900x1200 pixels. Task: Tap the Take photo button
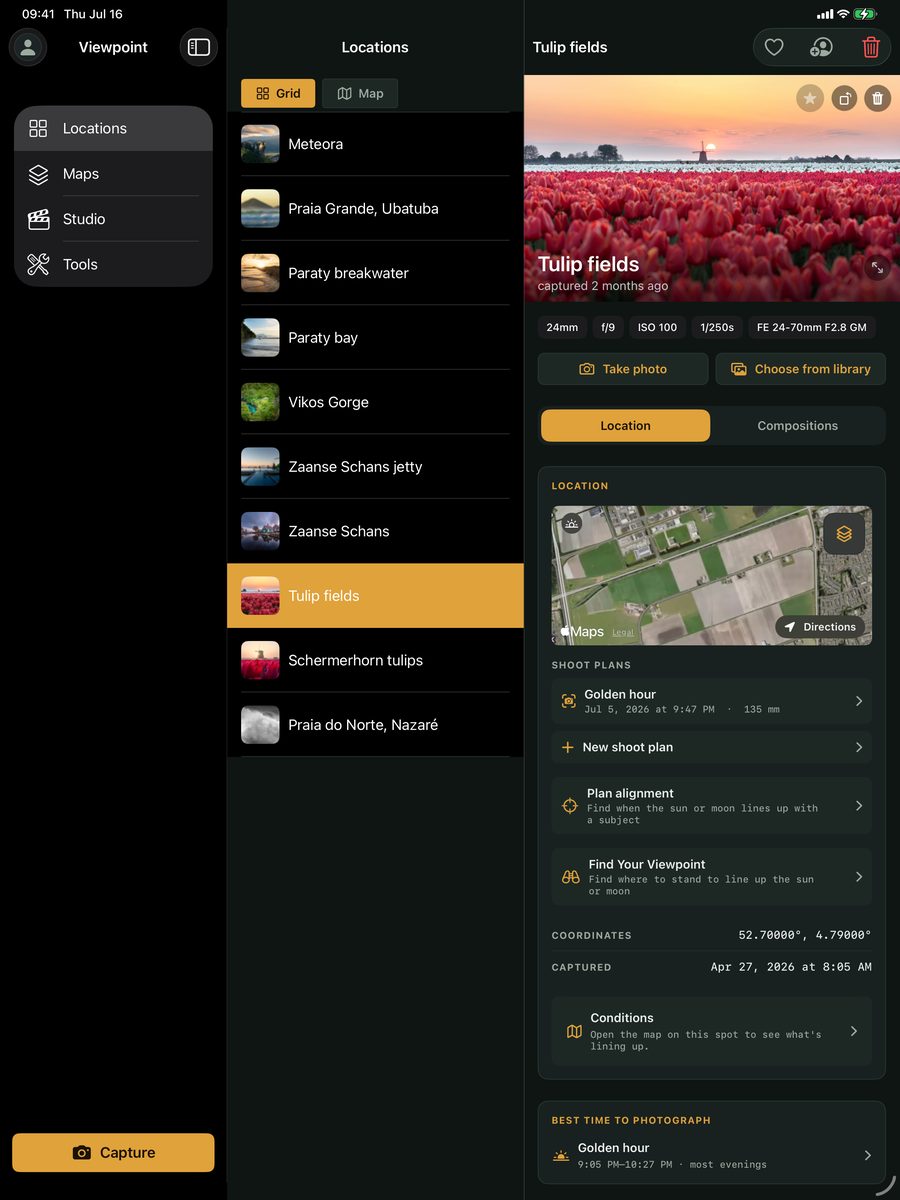pos(623,369)
